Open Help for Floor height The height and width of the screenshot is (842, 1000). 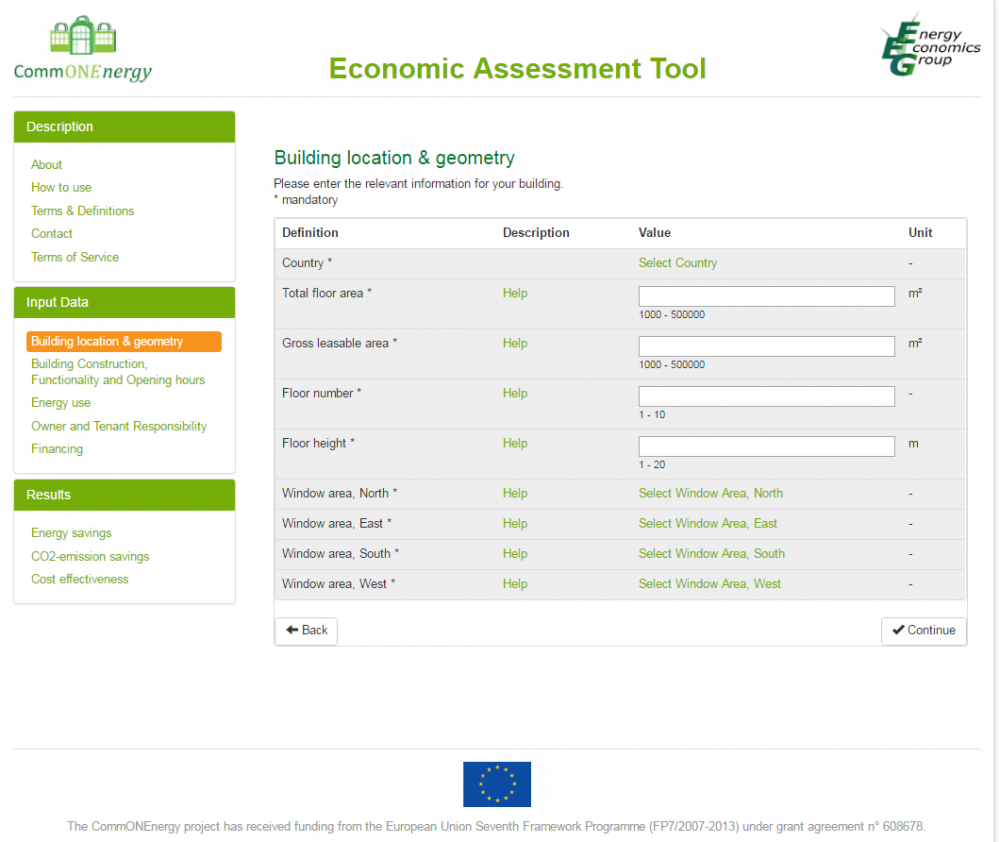point(515,443)
